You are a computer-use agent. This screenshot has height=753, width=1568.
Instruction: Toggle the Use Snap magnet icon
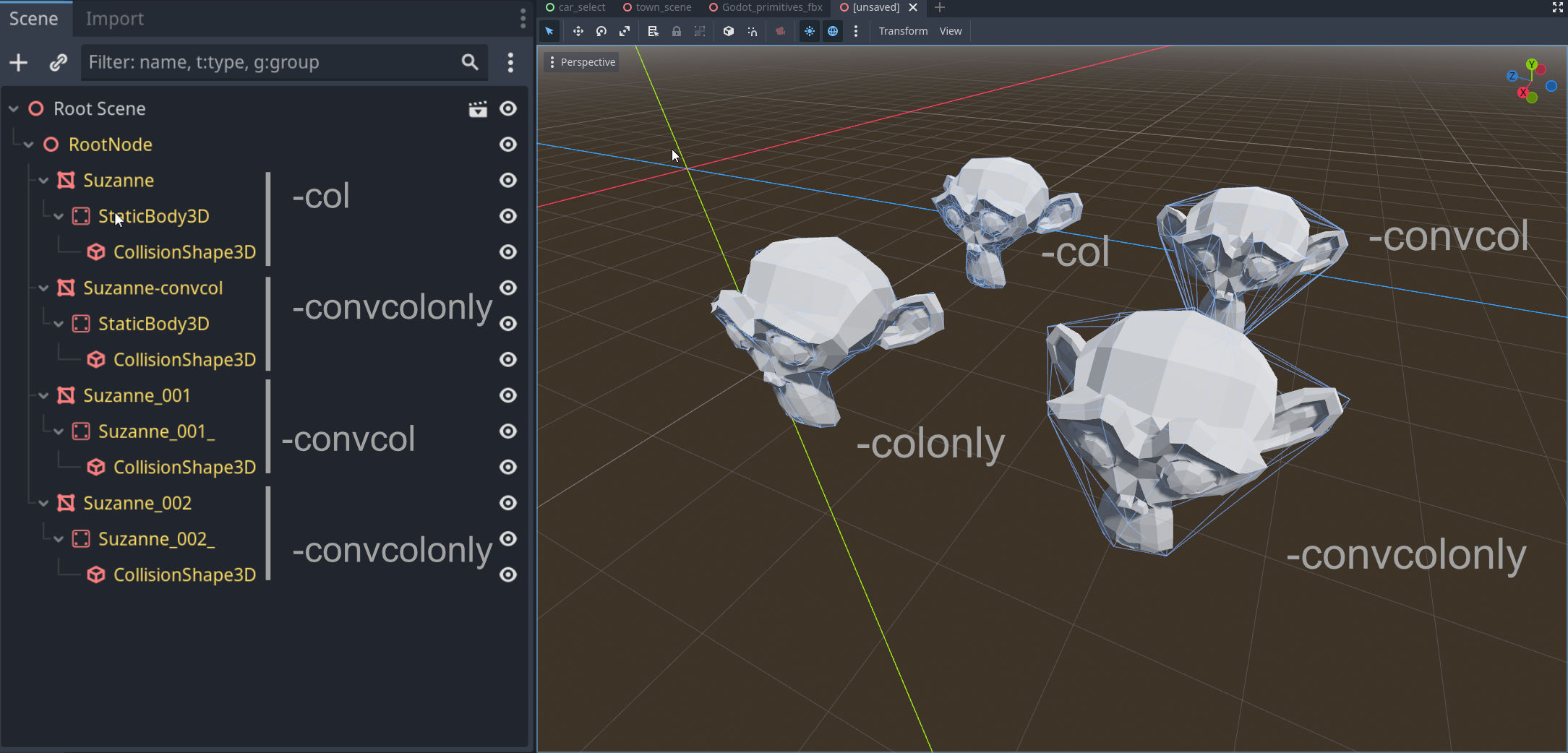pos(753,31)
